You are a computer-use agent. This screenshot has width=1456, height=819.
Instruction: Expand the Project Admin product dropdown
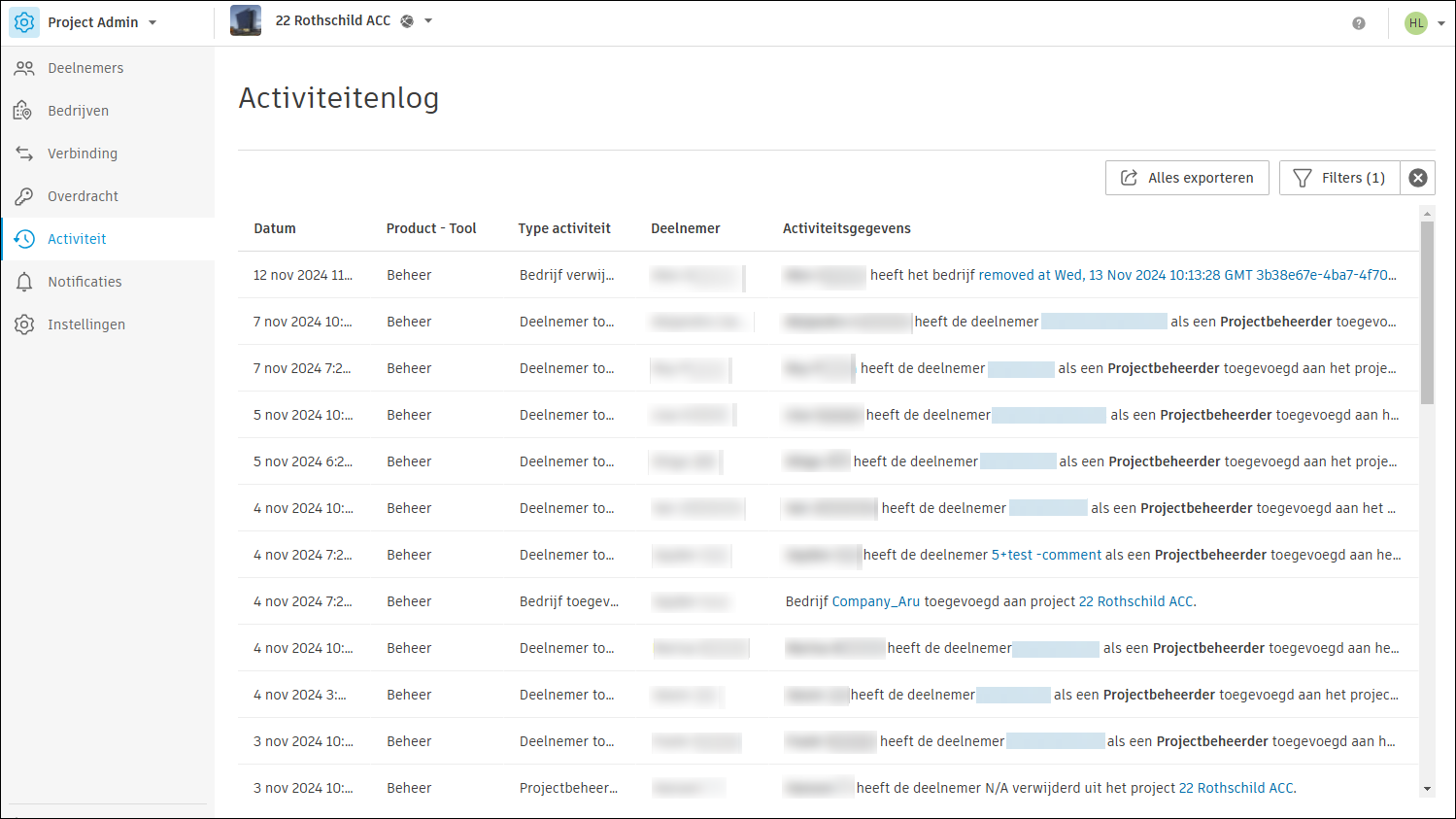click(152, 22)
